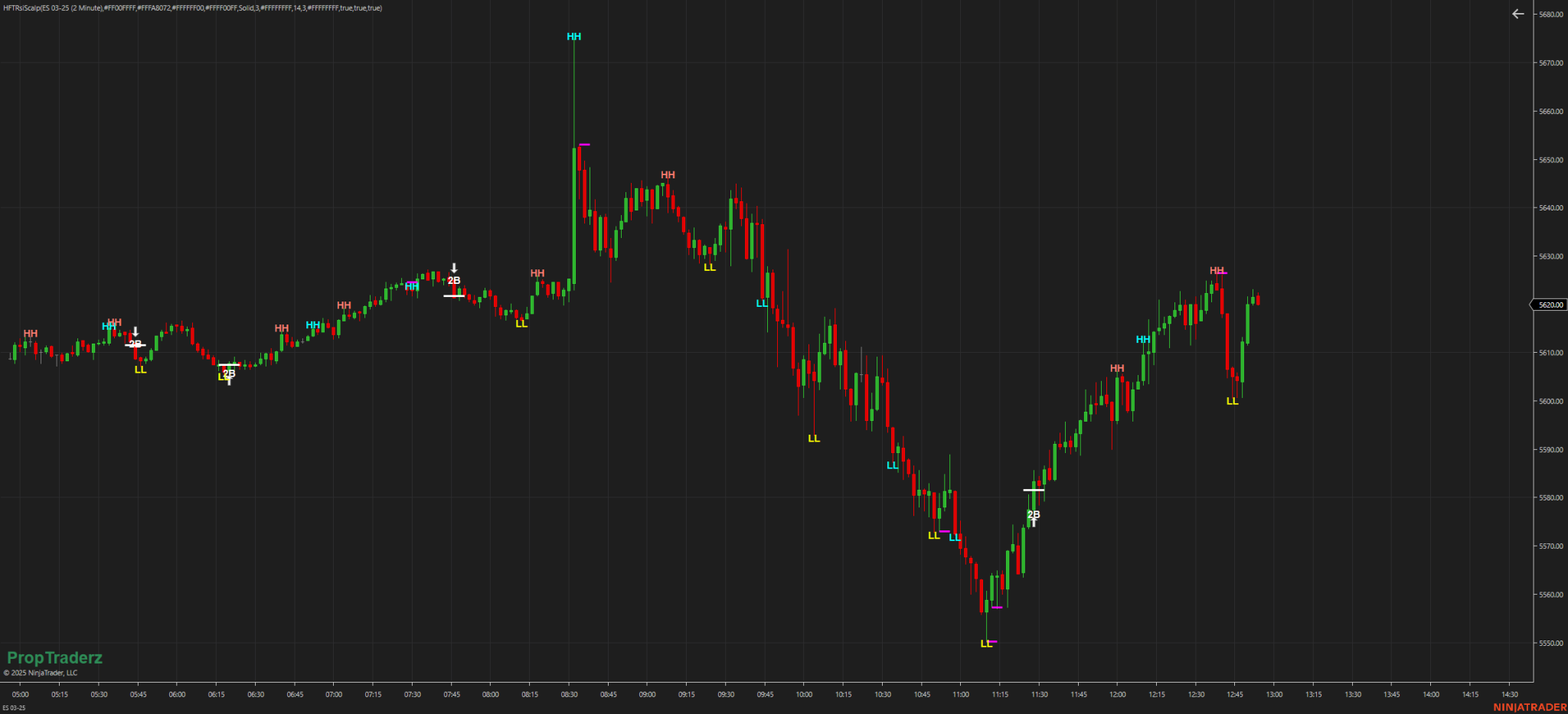Click the 08:30 label on the time axis

(x=569, y=695)
